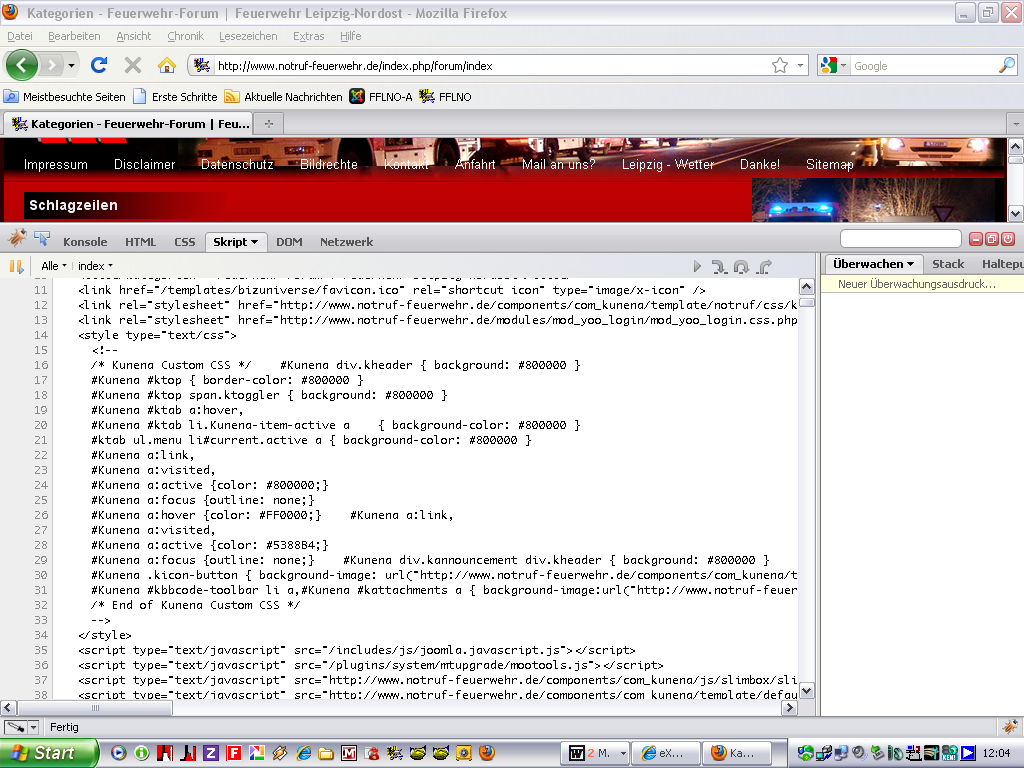
Task: Click the debugger continue play arrow
Action: click(x=697, y=266)
